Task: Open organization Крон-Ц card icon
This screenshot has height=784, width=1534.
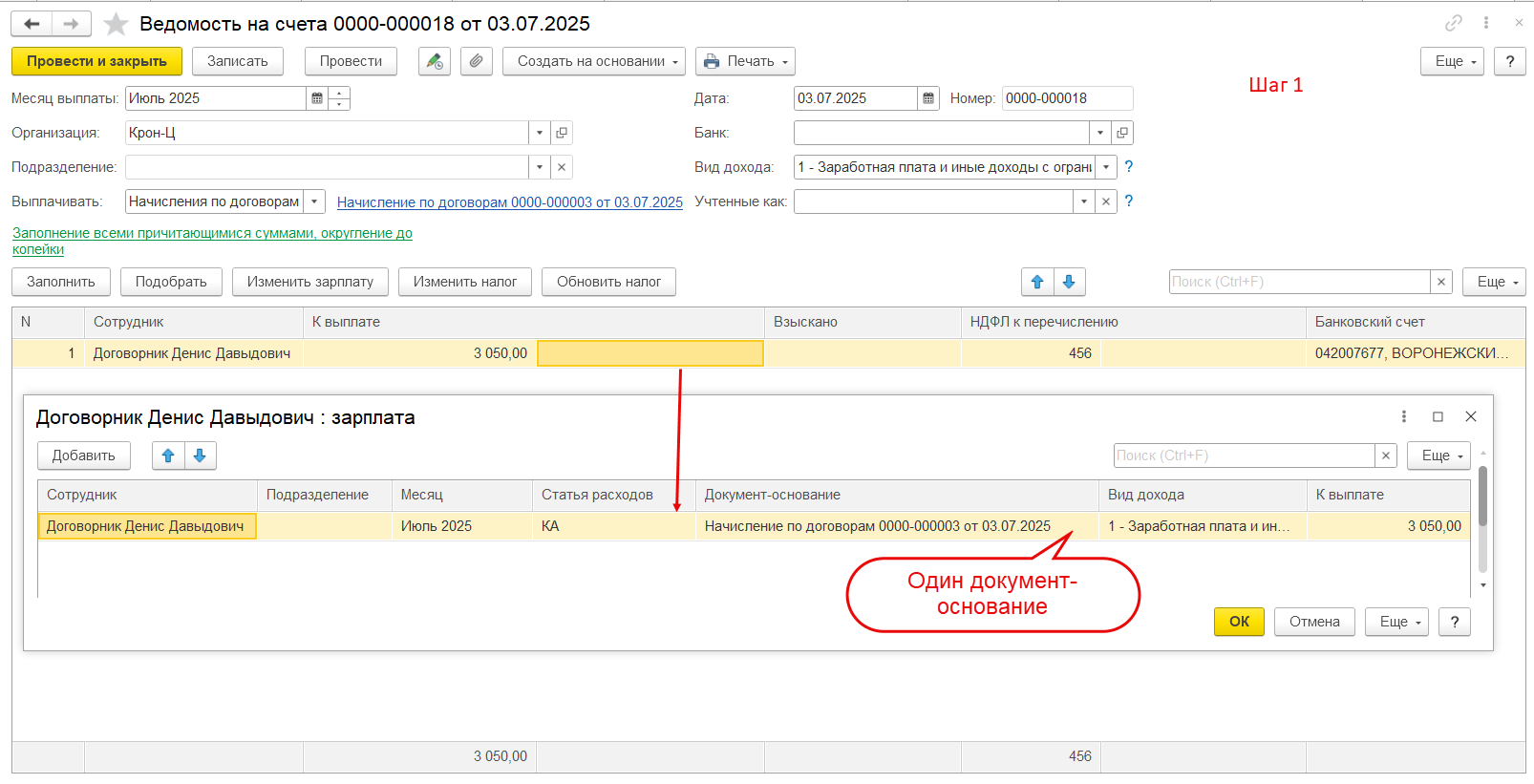Action: pyautogui.click(x=562, y=133)
